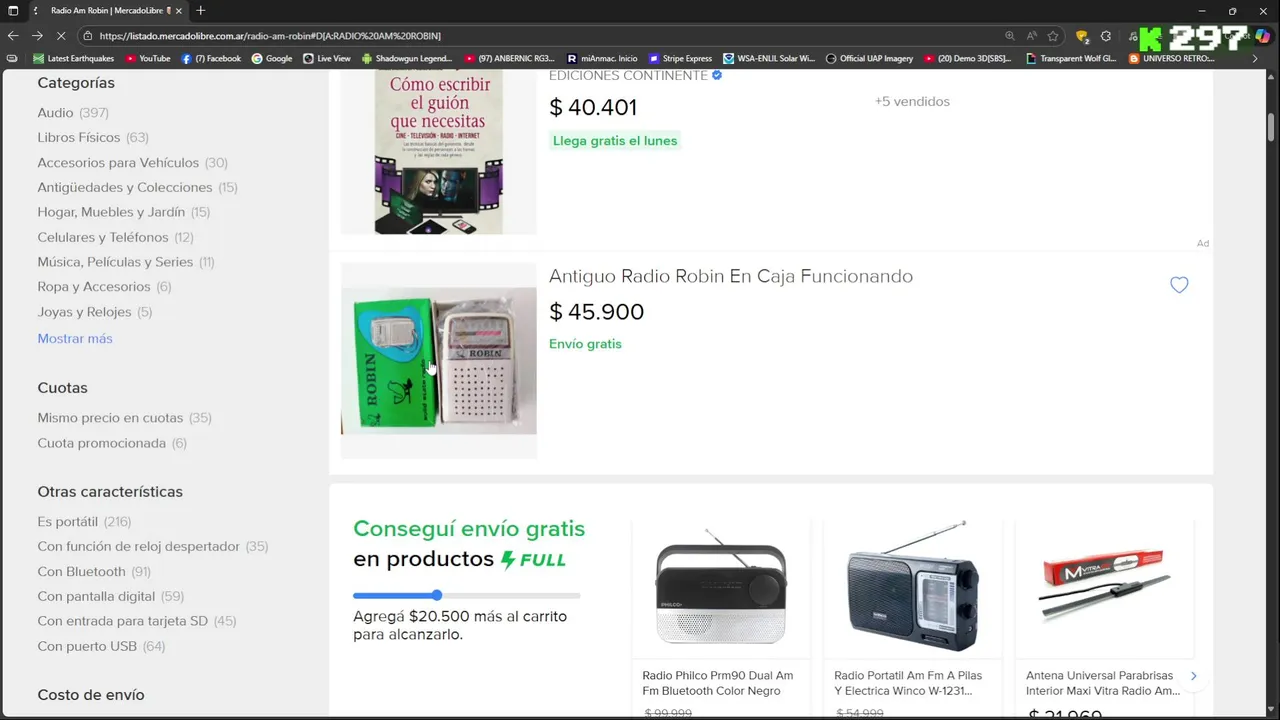Filter by Accesorios para Vehículos
The height and width of the screenshot is (720, 1280).
tap(133, 162)
